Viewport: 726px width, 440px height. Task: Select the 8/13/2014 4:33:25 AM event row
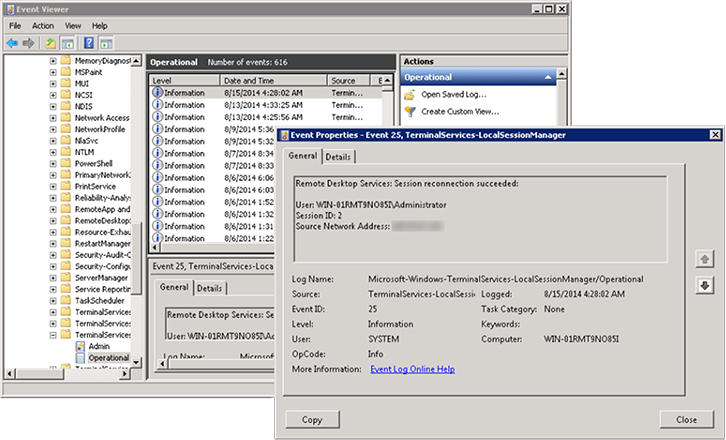[x=257, y=104]
